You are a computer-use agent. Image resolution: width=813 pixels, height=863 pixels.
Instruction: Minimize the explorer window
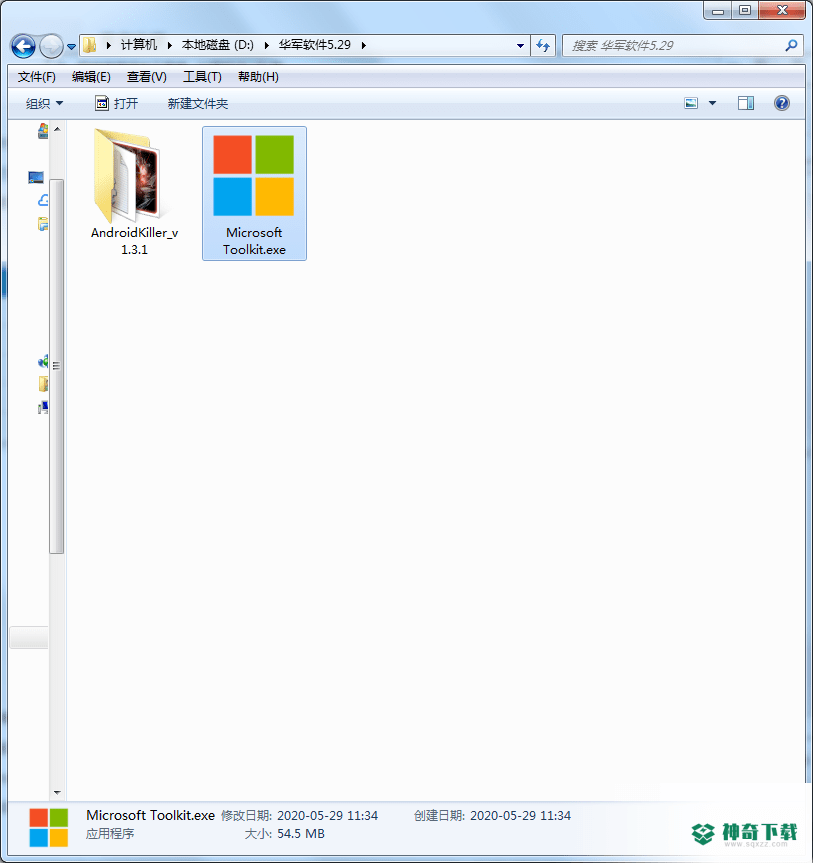[718, 10]
